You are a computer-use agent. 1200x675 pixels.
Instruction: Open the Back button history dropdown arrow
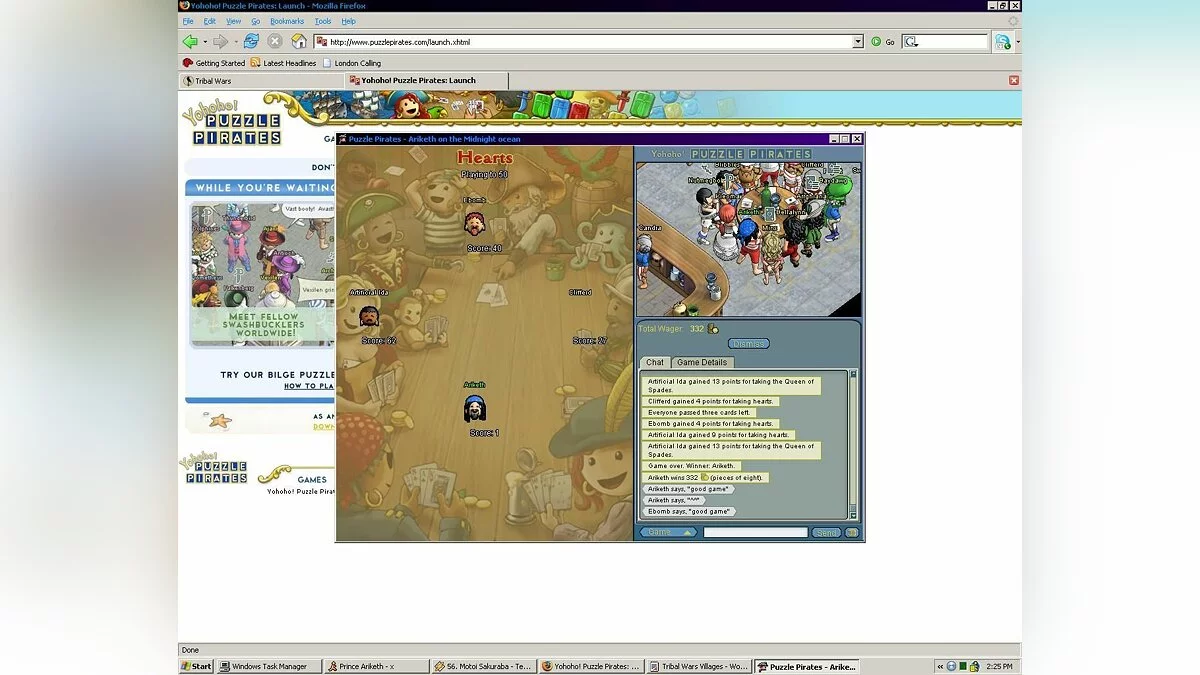[205, 42]
